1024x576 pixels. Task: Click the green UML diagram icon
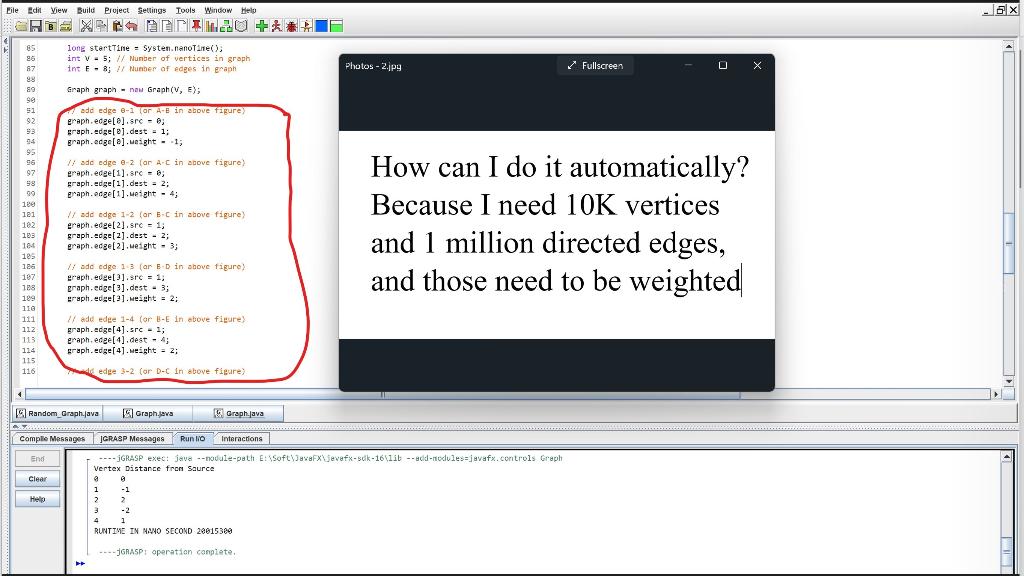[226, 26]
